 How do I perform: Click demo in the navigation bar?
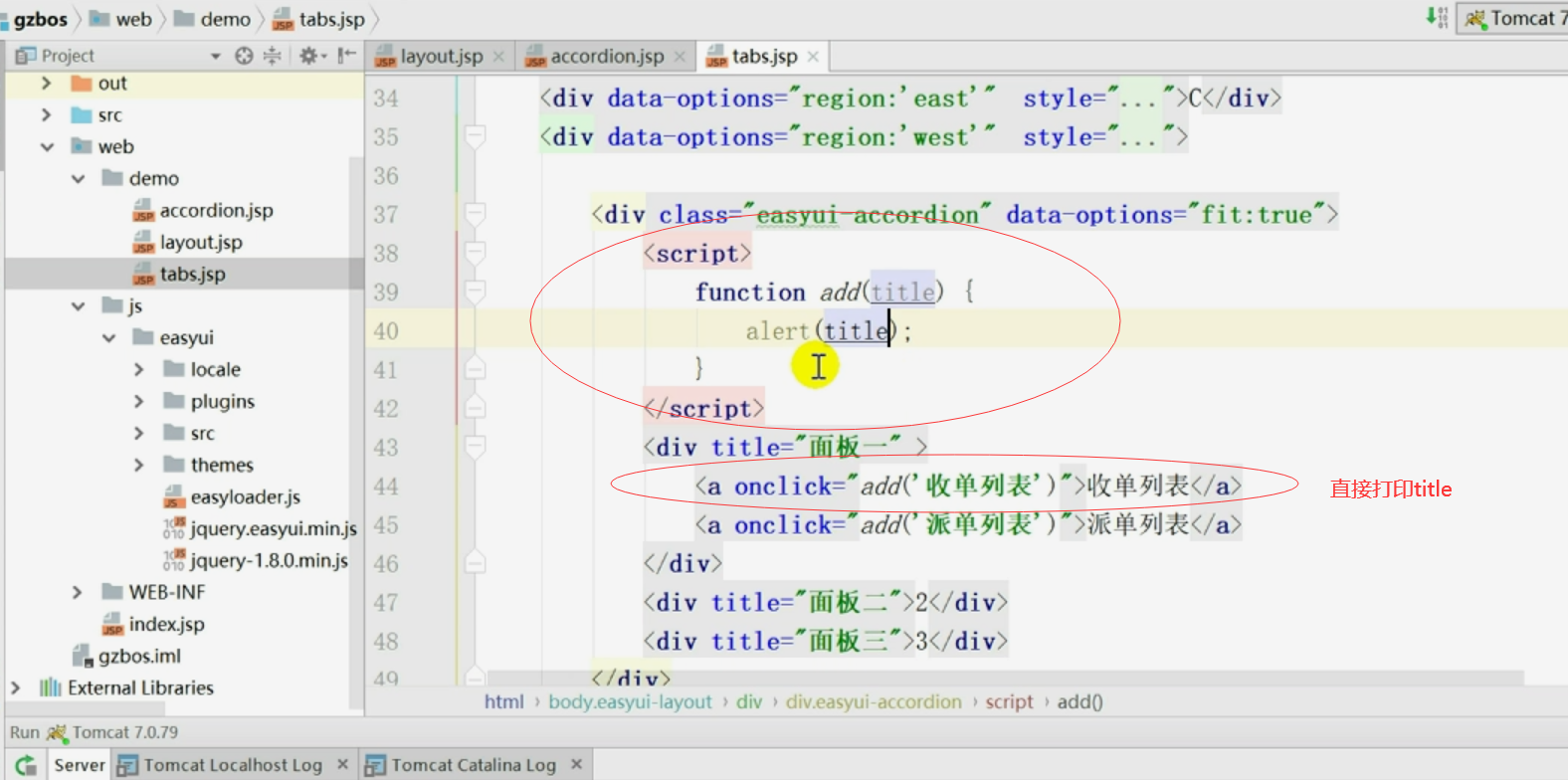(225, 19)
